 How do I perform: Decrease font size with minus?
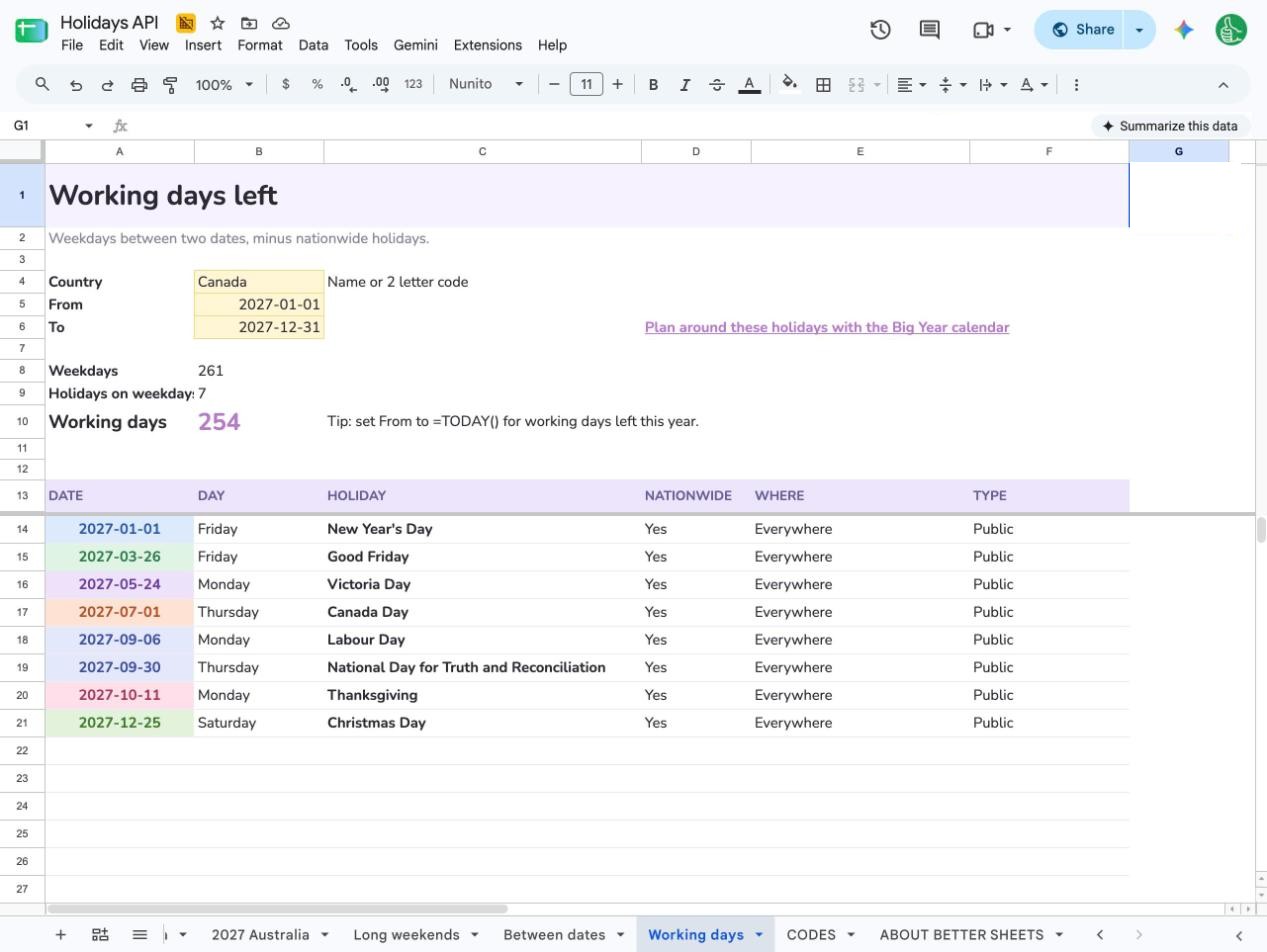(x=554, y=85)
